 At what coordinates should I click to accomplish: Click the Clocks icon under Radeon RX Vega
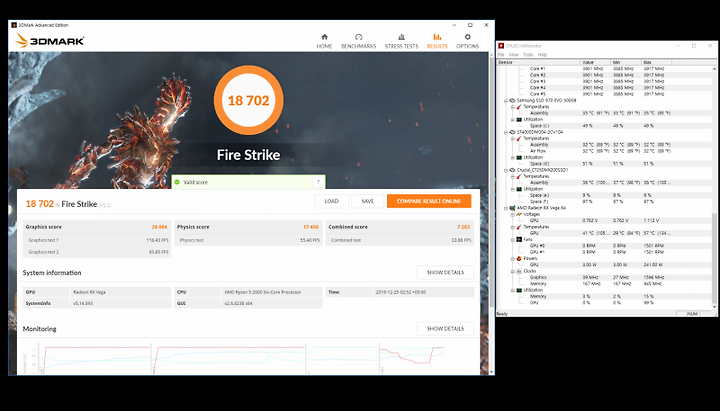[x=519, y=271]
